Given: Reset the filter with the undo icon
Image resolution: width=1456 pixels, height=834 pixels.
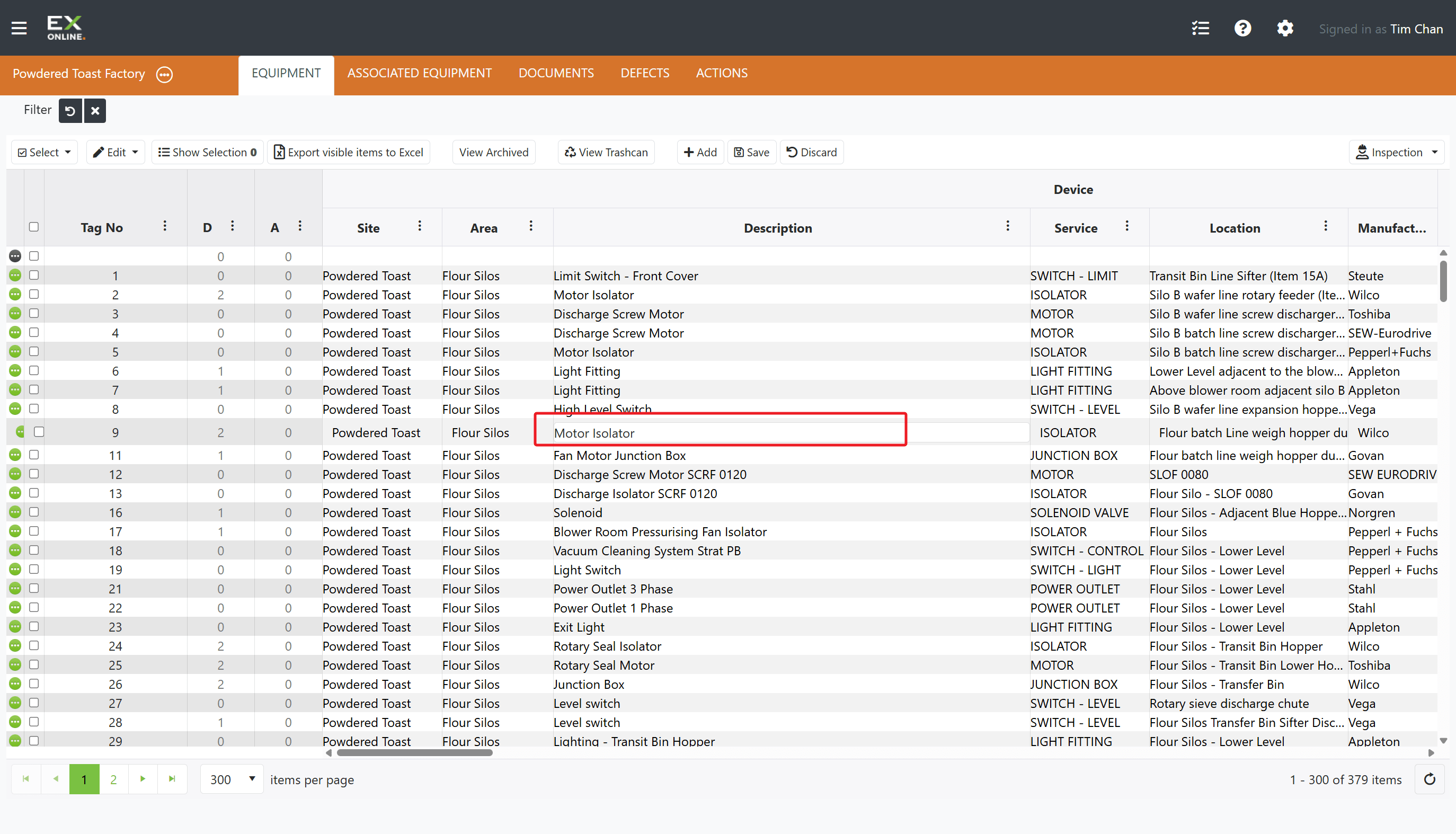Looking at the screenshot, I should pyautogui.click(x=70, y=111).
